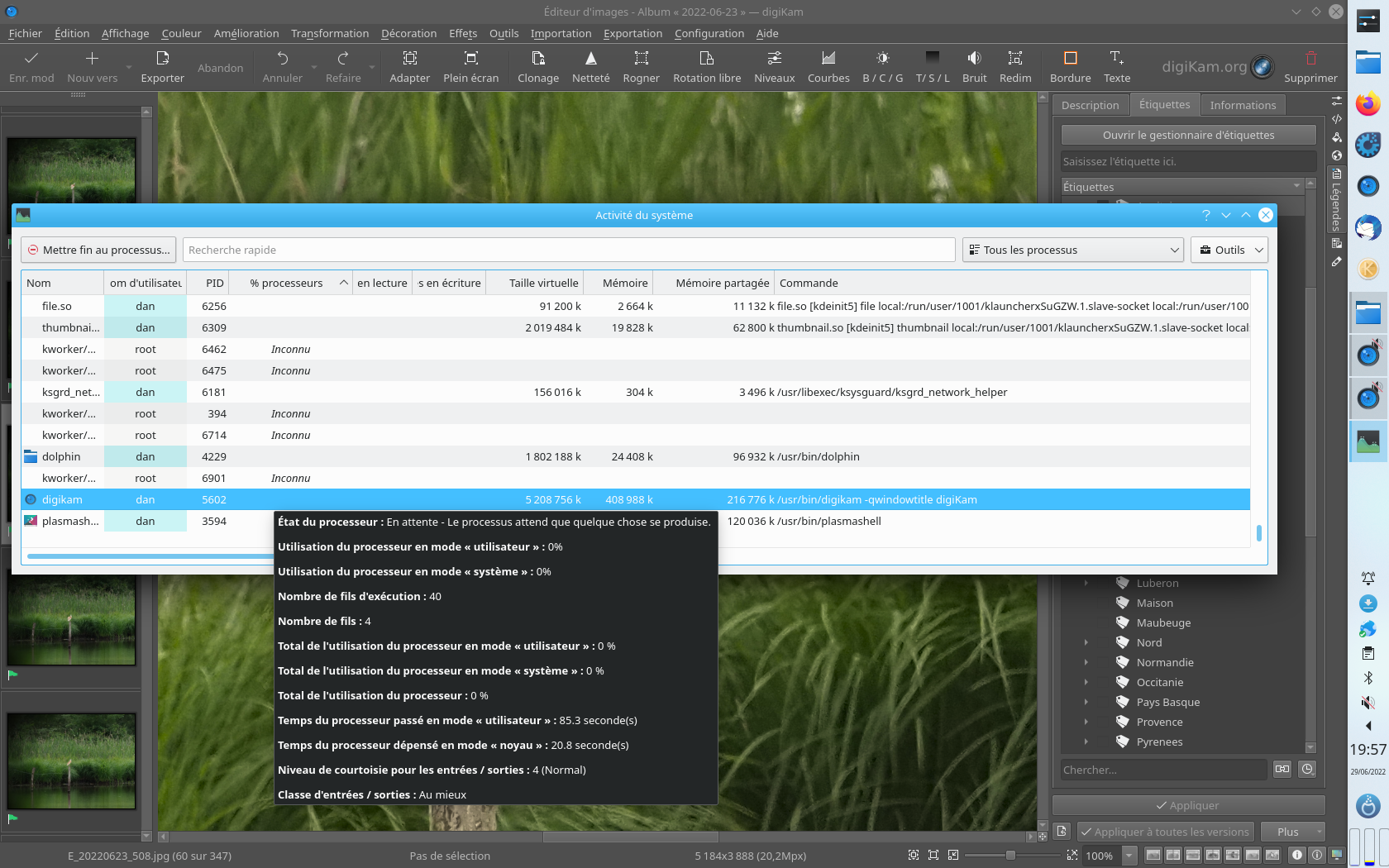The image size is (1389, 868).
Task: Open the T/ S / L color tool
Action: 933,67
